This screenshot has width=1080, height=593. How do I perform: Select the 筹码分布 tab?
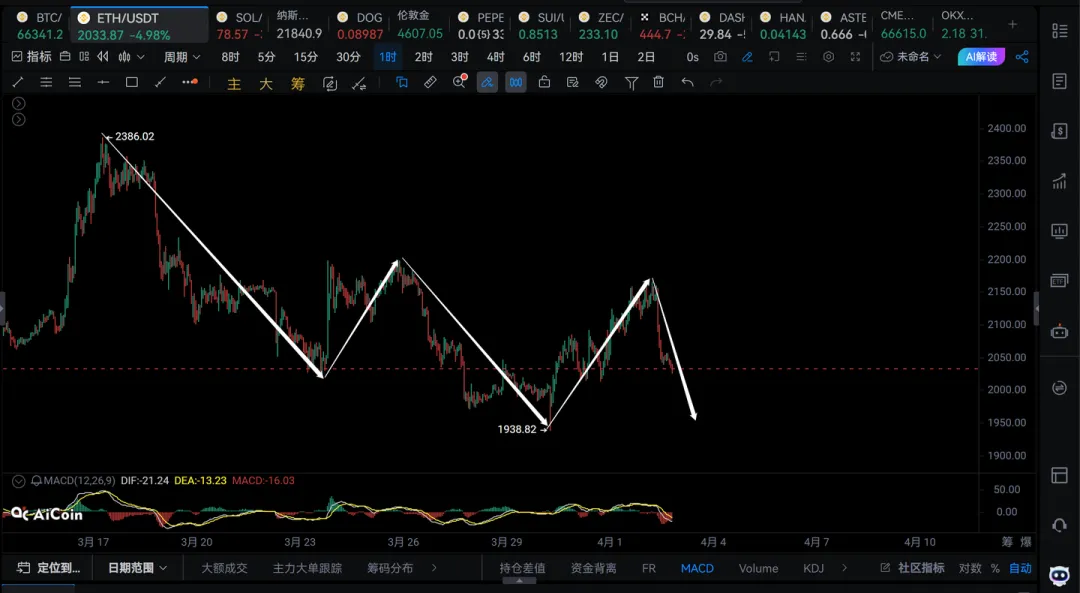[390, 568]
